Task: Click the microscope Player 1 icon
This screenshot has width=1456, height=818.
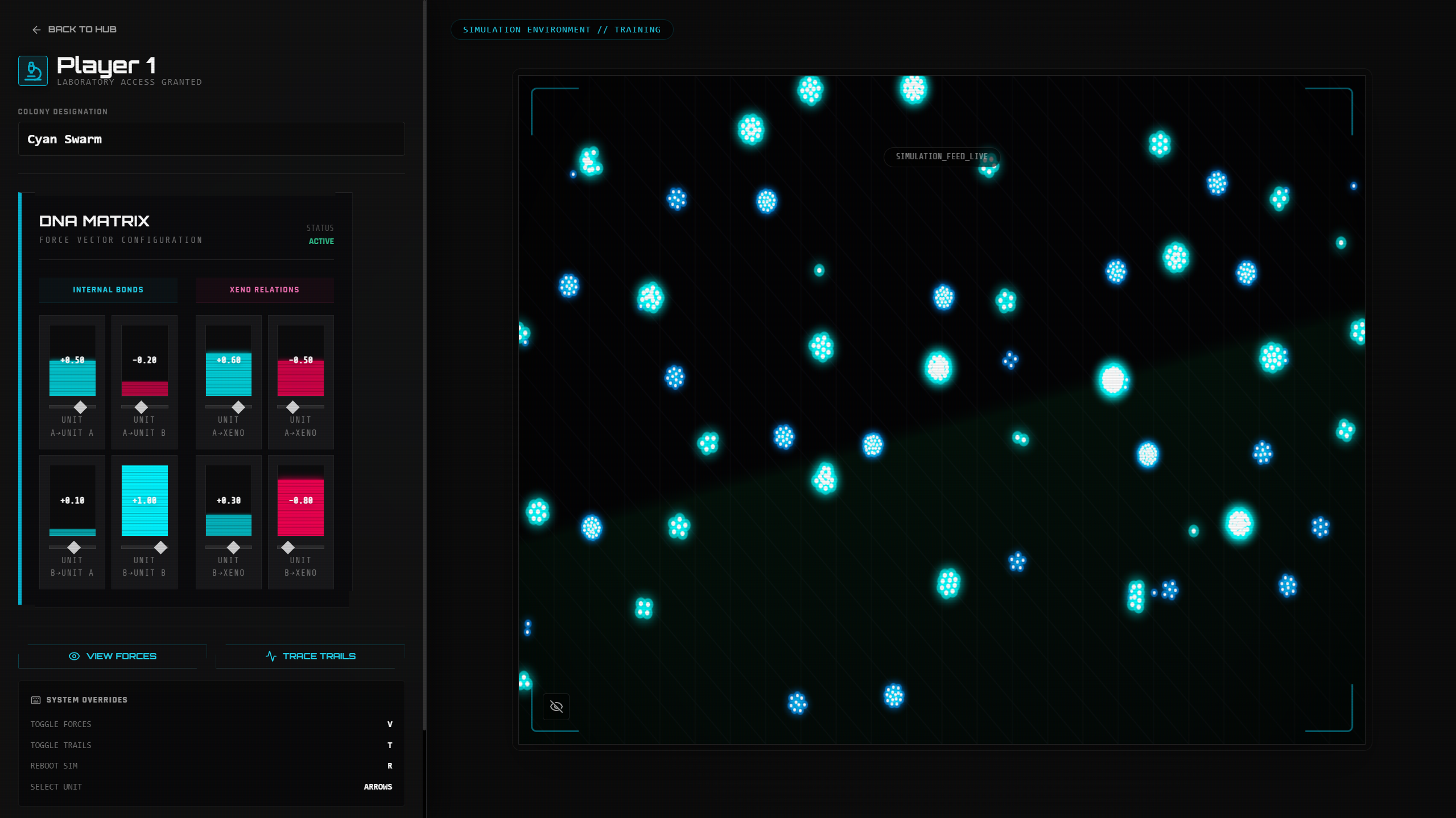Action: click(x=33, y=71)
